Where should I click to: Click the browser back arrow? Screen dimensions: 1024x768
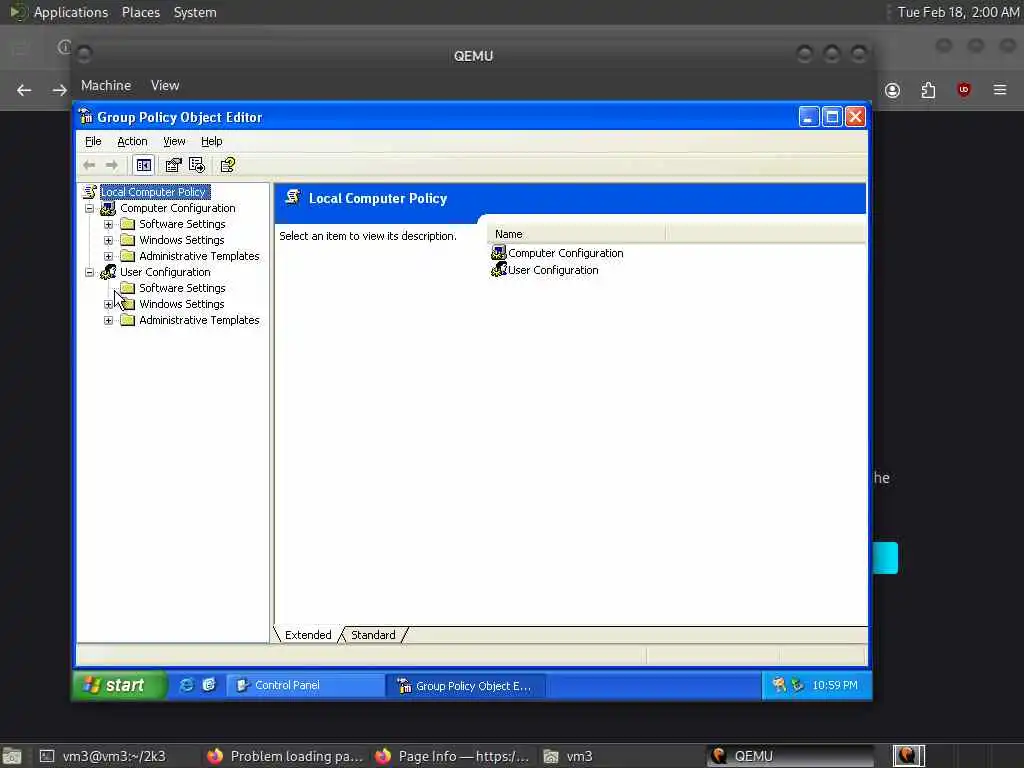pyautogui.click(x=24, y=90)
